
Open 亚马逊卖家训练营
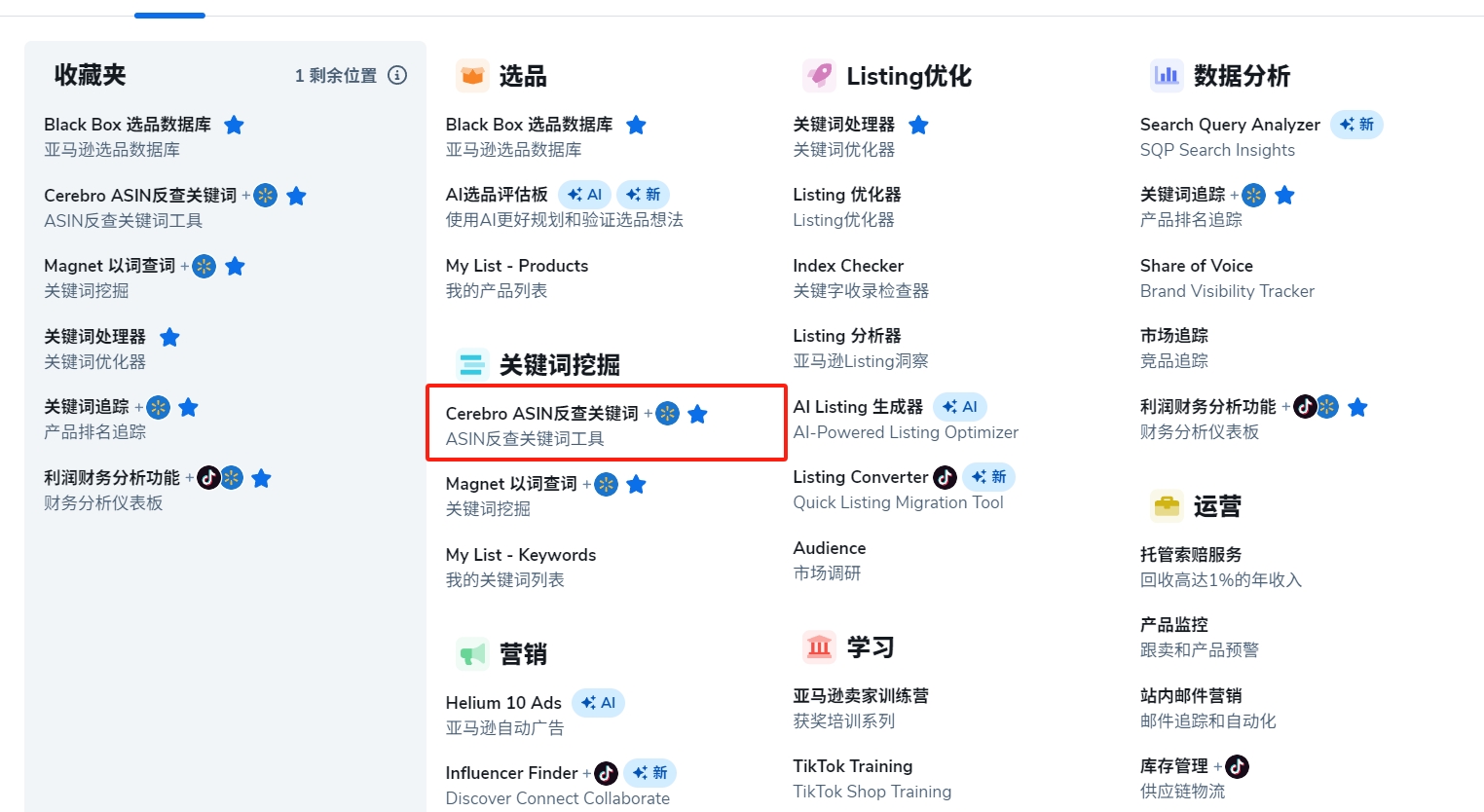[861, 696]
